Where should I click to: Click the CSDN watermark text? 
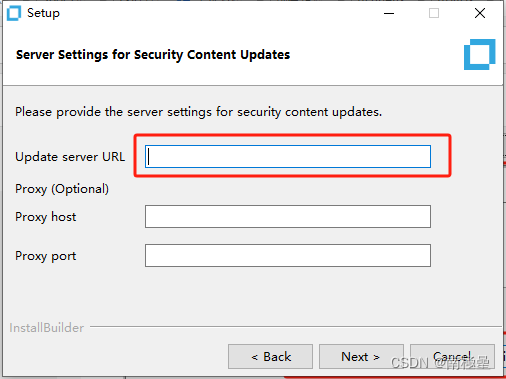(440, 363)
